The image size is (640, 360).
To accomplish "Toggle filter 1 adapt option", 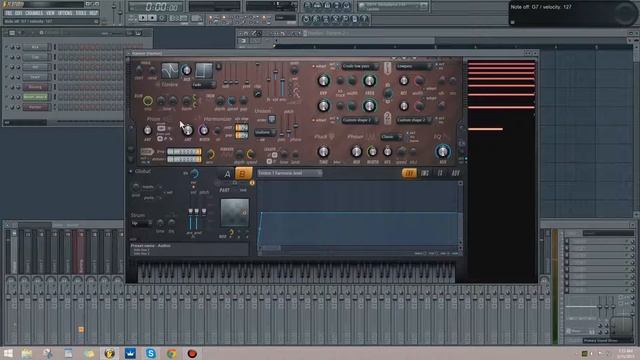I will tap(320, 66).
